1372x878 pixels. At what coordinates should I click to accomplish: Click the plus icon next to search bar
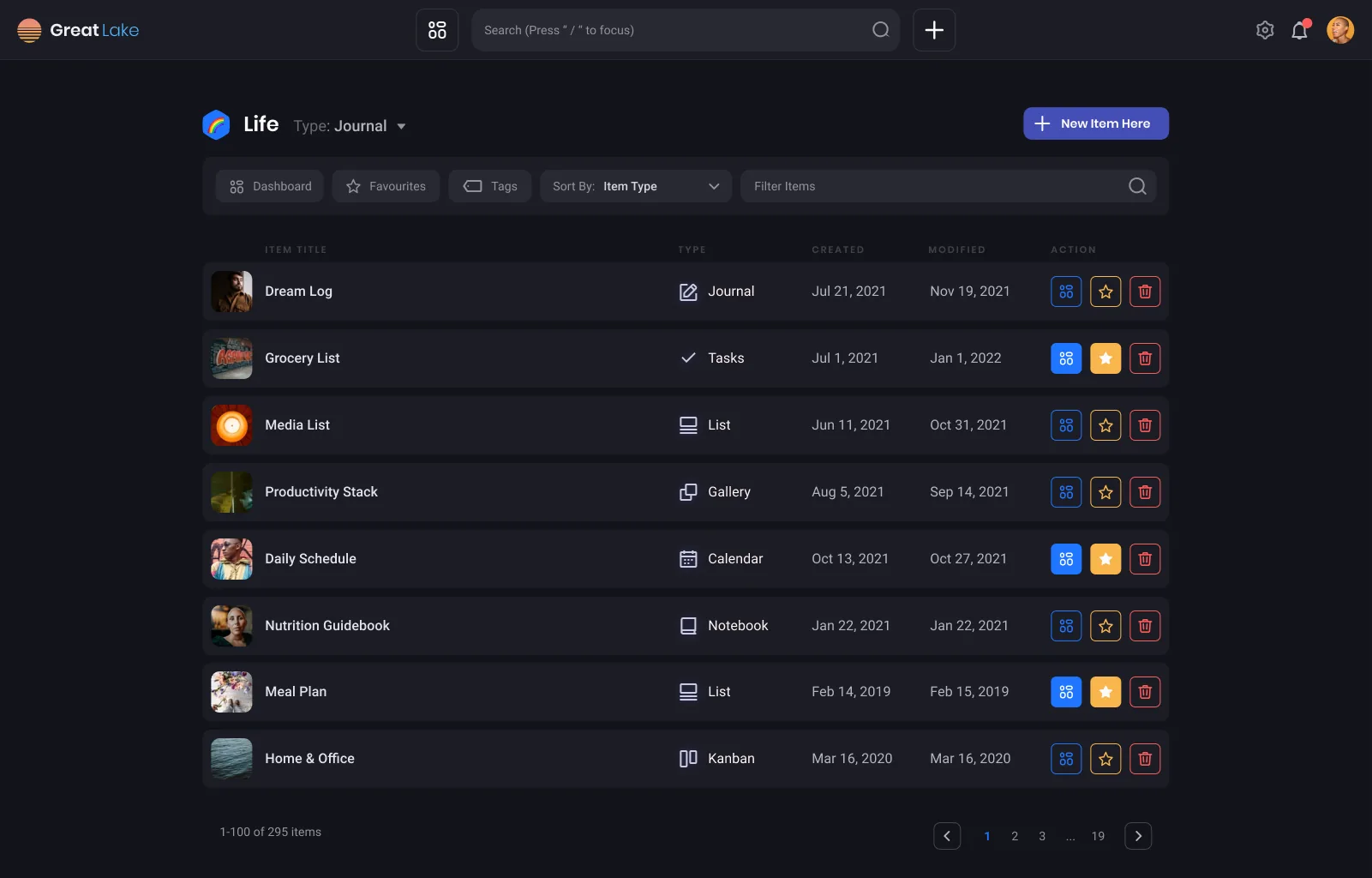pyautogui.click(x=934, y=30)
